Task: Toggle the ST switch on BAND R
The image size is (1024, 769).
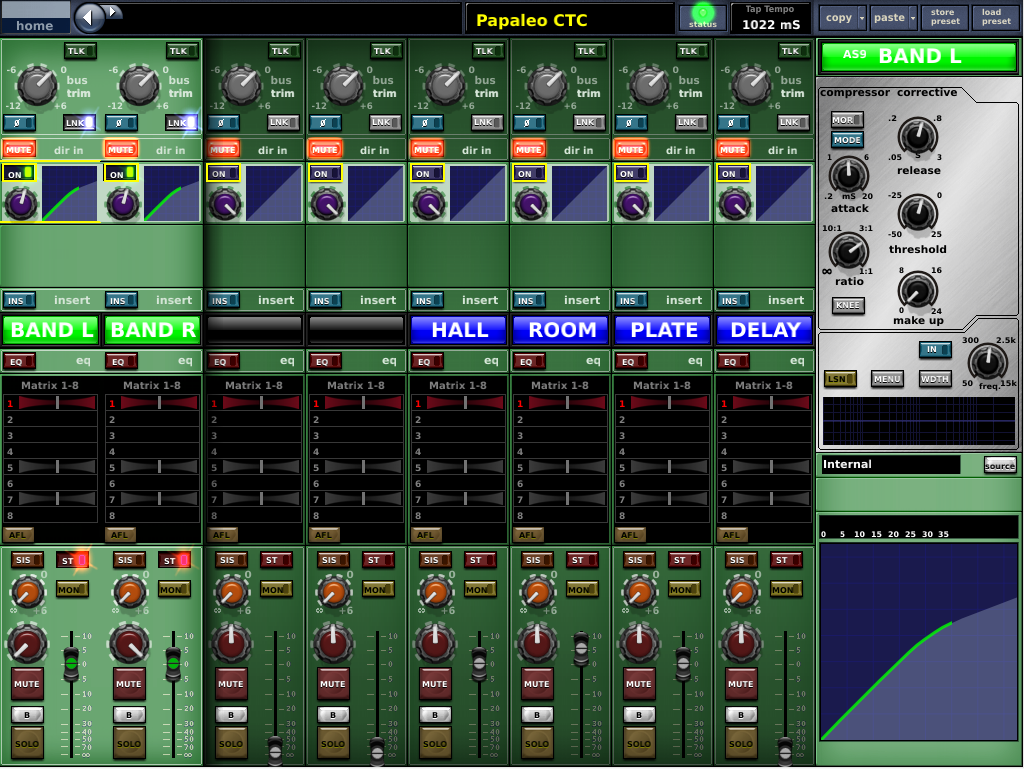Action: pyautogui.click(x=176, y=560)
